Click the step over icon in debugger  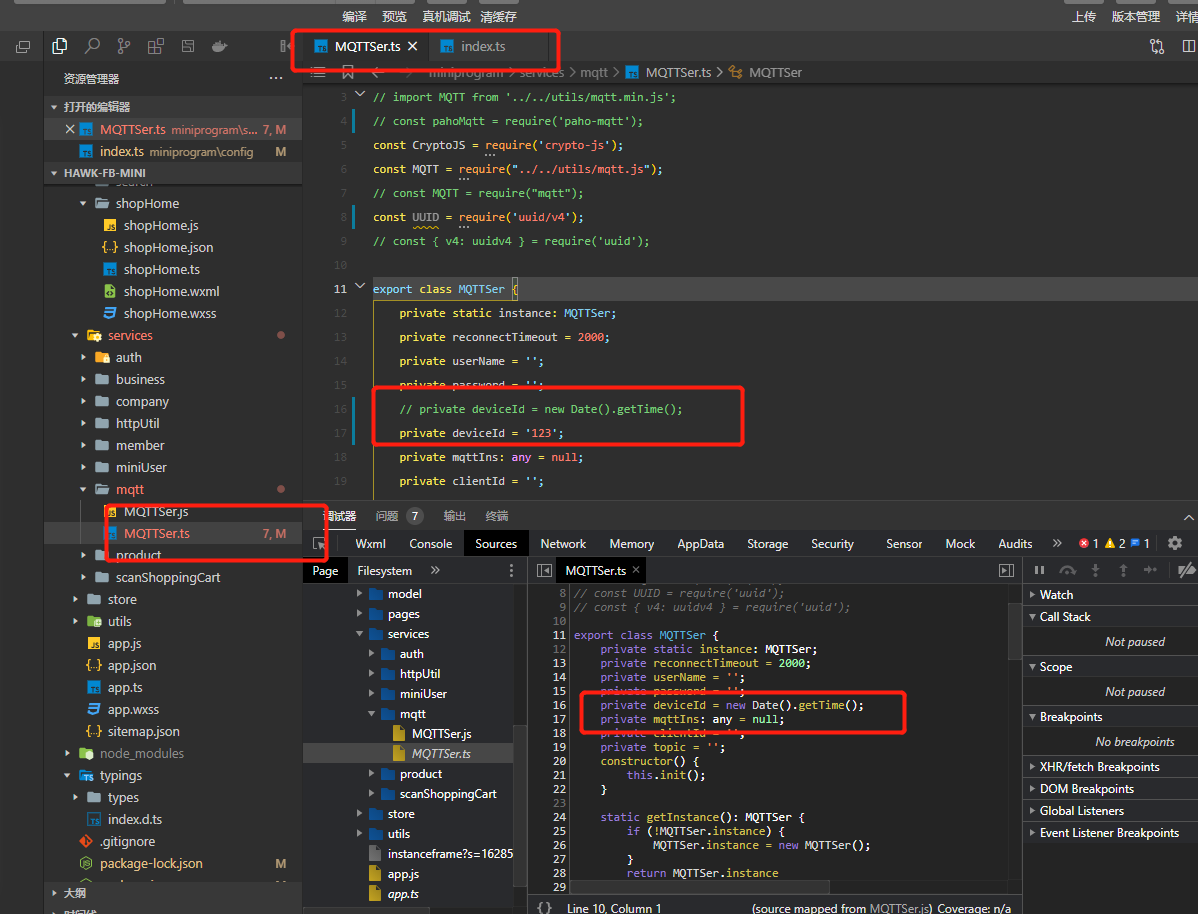click(x=1067, y=570)
